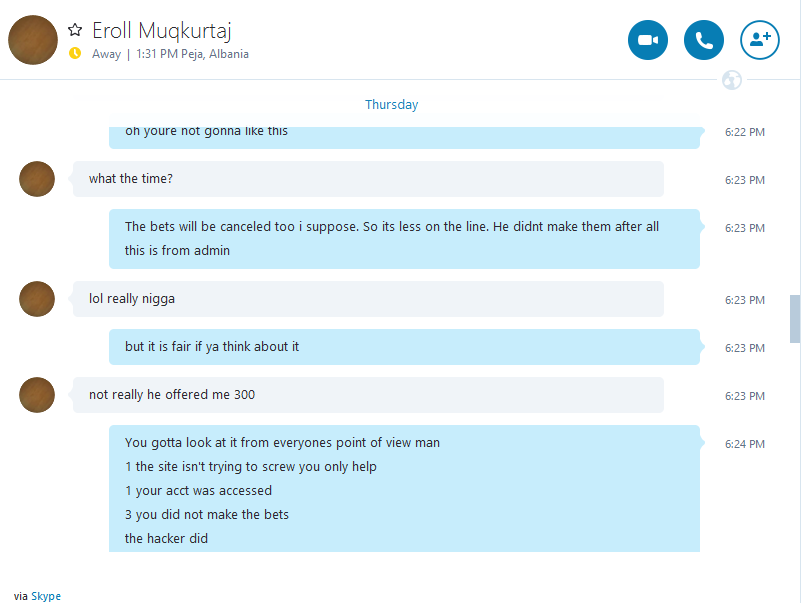This screenshot has height=603, width=801.
Task: Add people to this conversation
Action: pyautogui.click(x=760, y=40)
